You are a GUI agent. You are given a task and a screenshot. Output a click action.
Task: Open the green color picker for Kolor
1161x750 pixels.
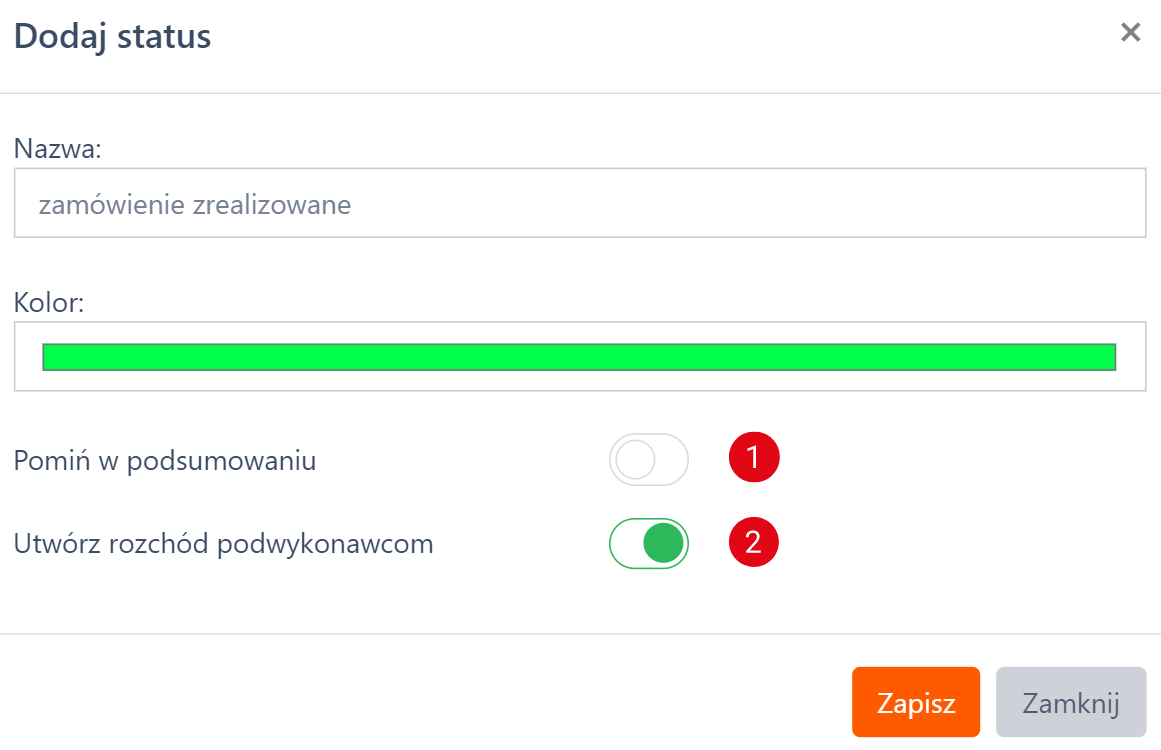(x=580, y=356)
